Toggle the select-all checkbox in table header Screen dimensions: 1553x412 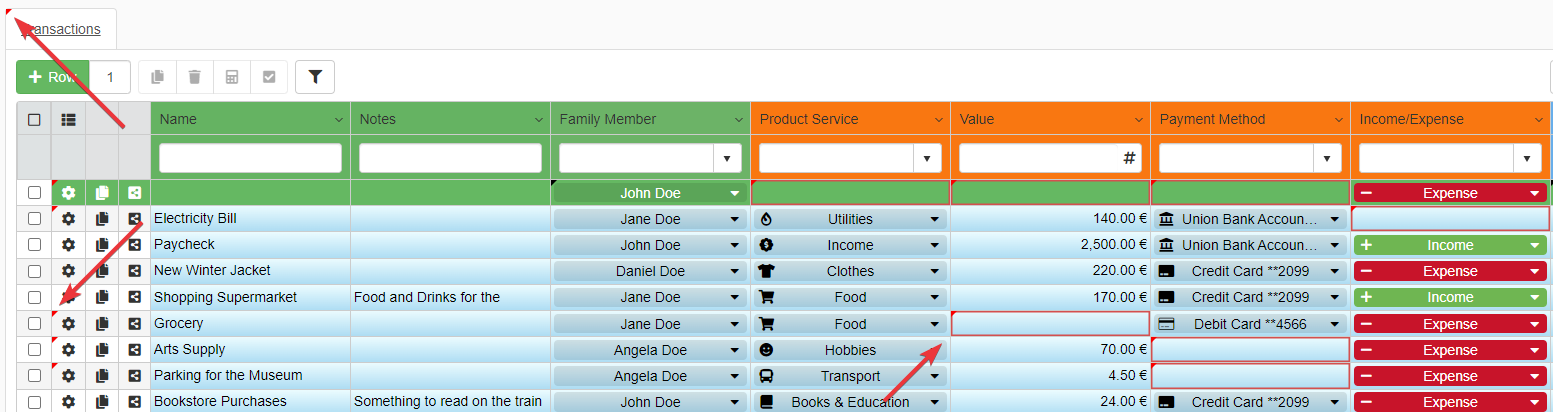(x=34, y=119)
